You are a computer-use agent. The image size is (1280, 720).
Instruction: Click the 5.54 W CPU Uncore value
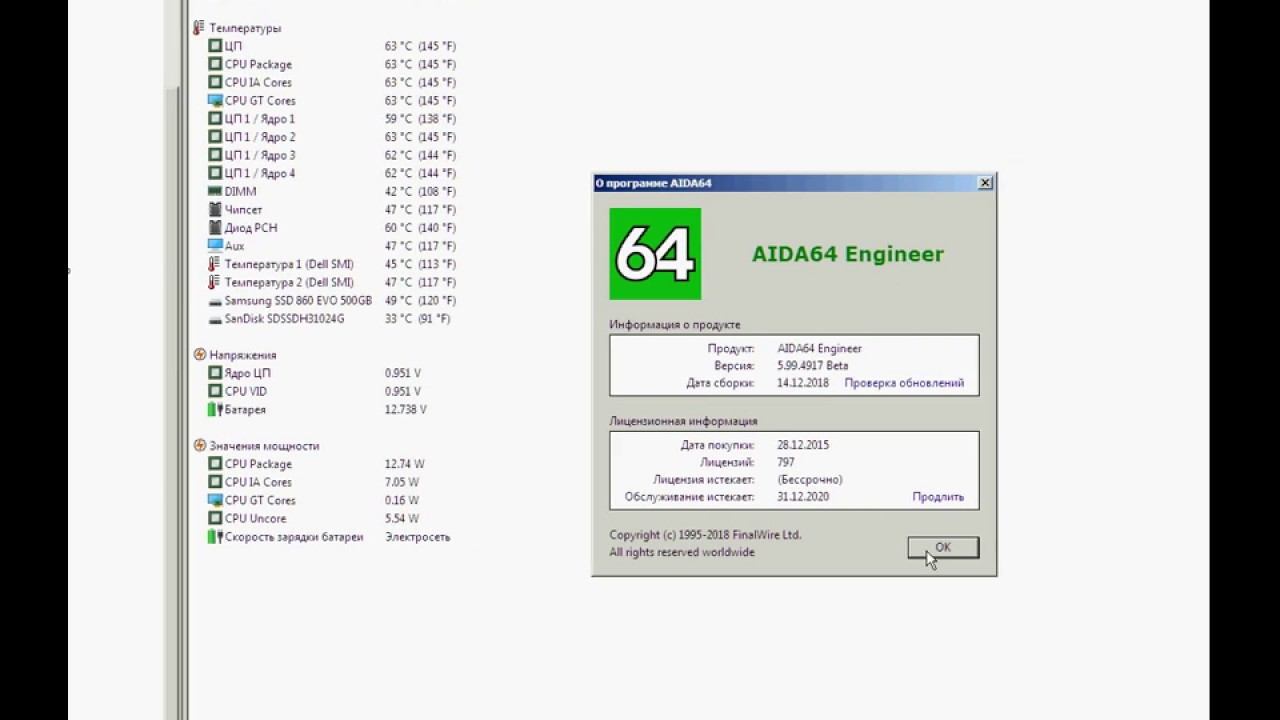pyautogui.click(x=402, y=519)
